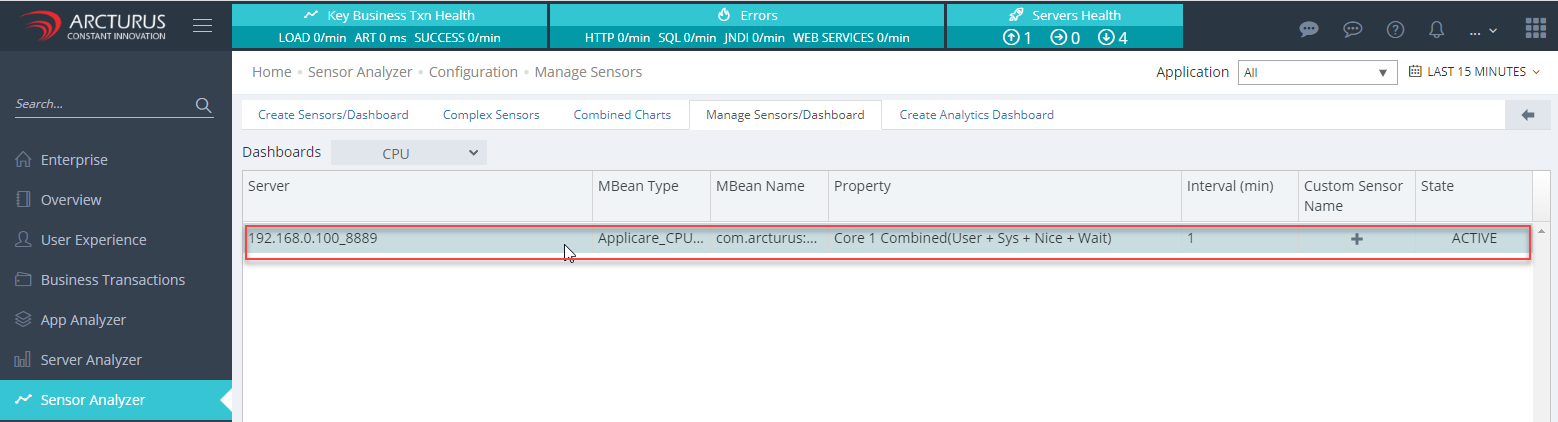Open the Application All dropdown

[1317, 73]
